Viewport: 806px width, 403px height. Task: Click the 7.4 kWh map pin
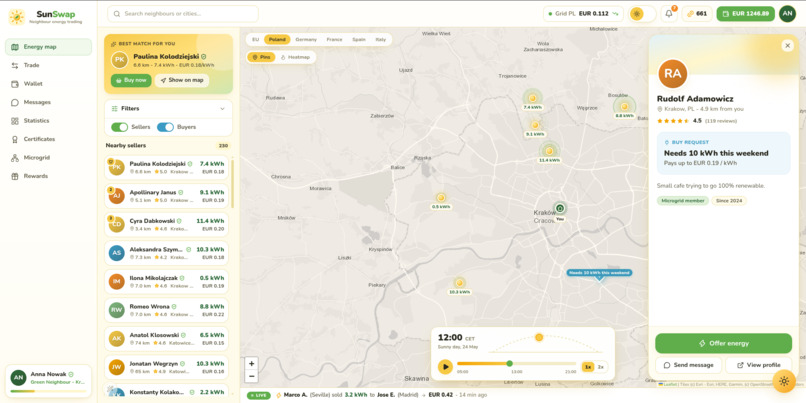(533, 98)
